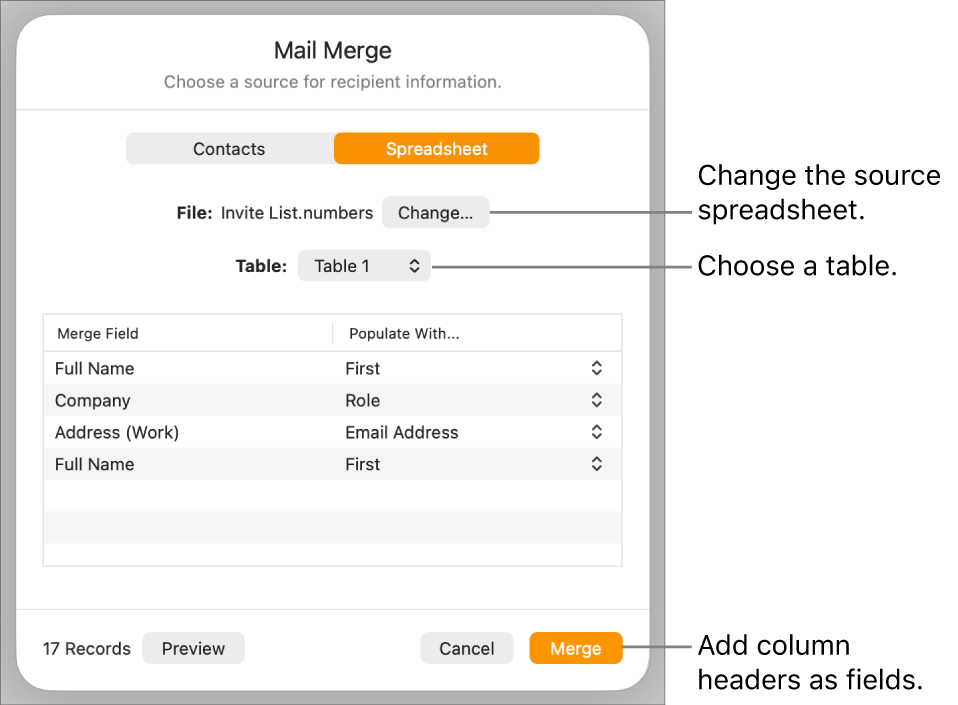Select the Address (Work) merge field row

[117, 432]
